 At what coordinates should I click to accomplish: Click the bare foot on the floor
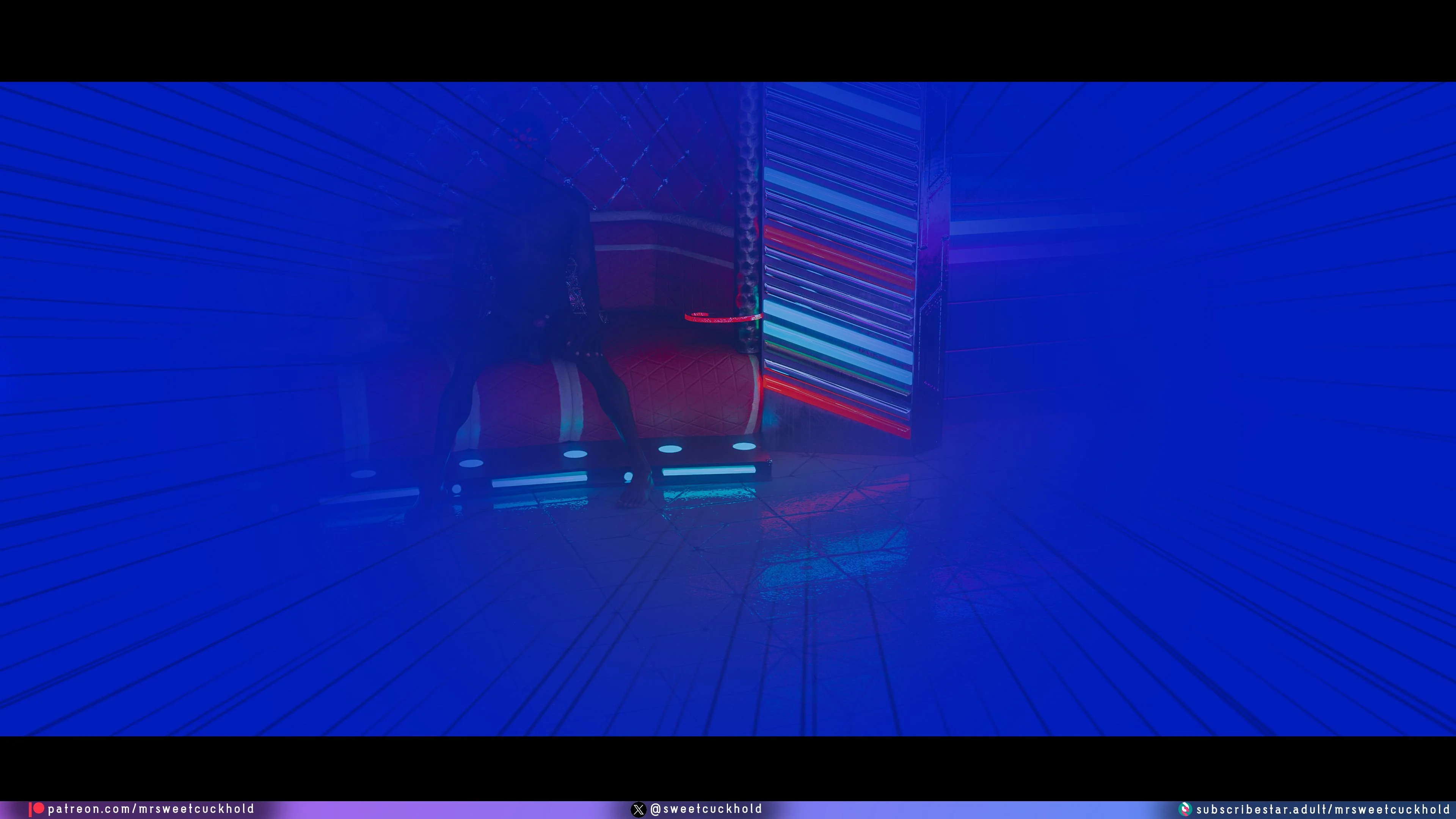pos(633,497)
